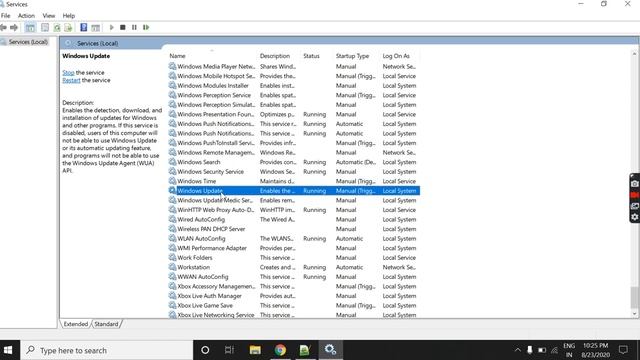Select the Windows Time service
Viewport: 640px width, 360px height.
click(x=294, y=181)
